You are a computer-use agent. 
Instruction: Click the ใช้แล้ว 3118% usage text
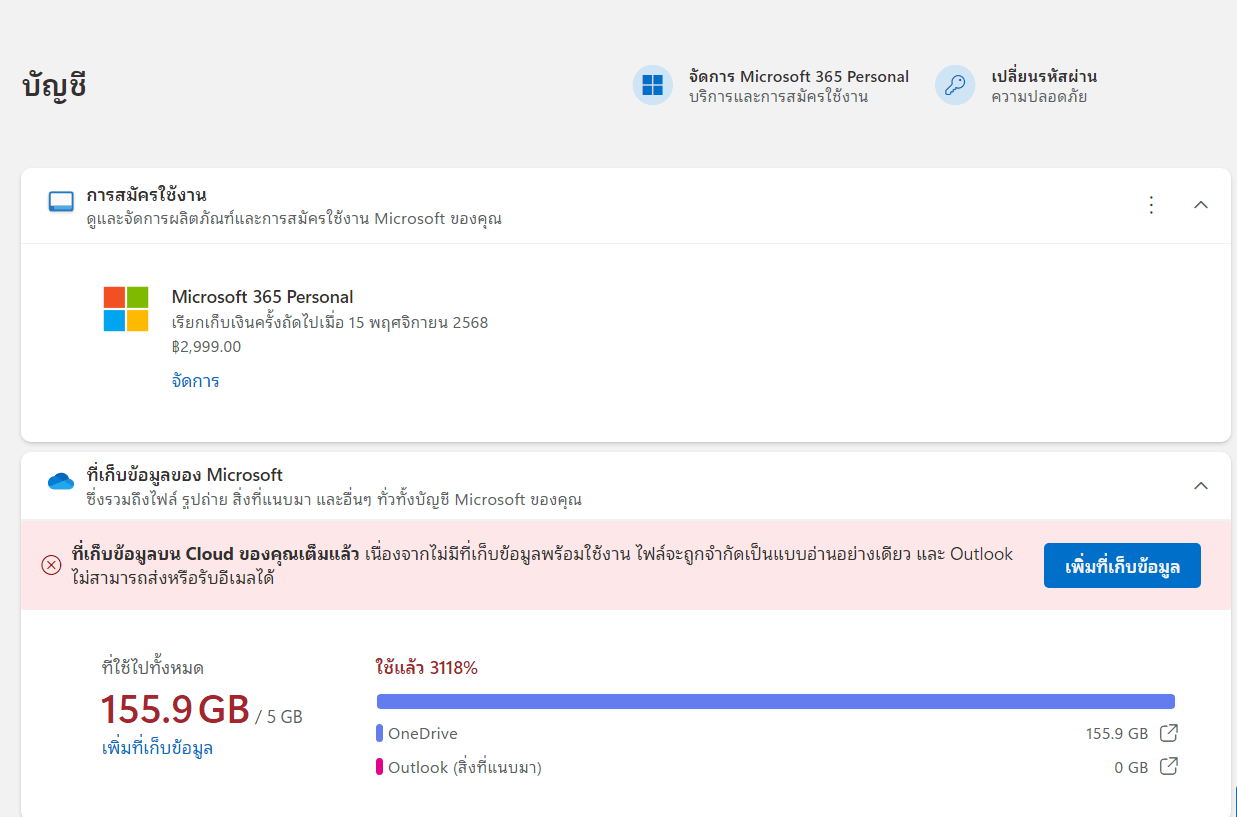click(x=427, y=668)
